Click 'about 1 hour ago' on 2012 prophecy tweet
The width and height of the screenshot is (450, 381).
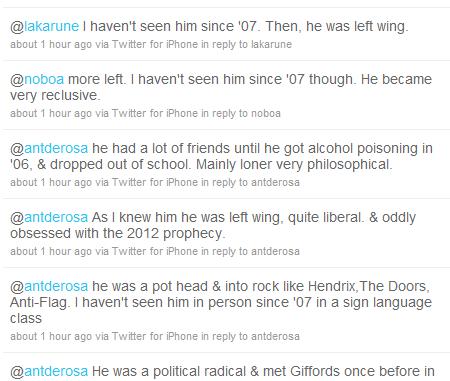click(51, 251)
